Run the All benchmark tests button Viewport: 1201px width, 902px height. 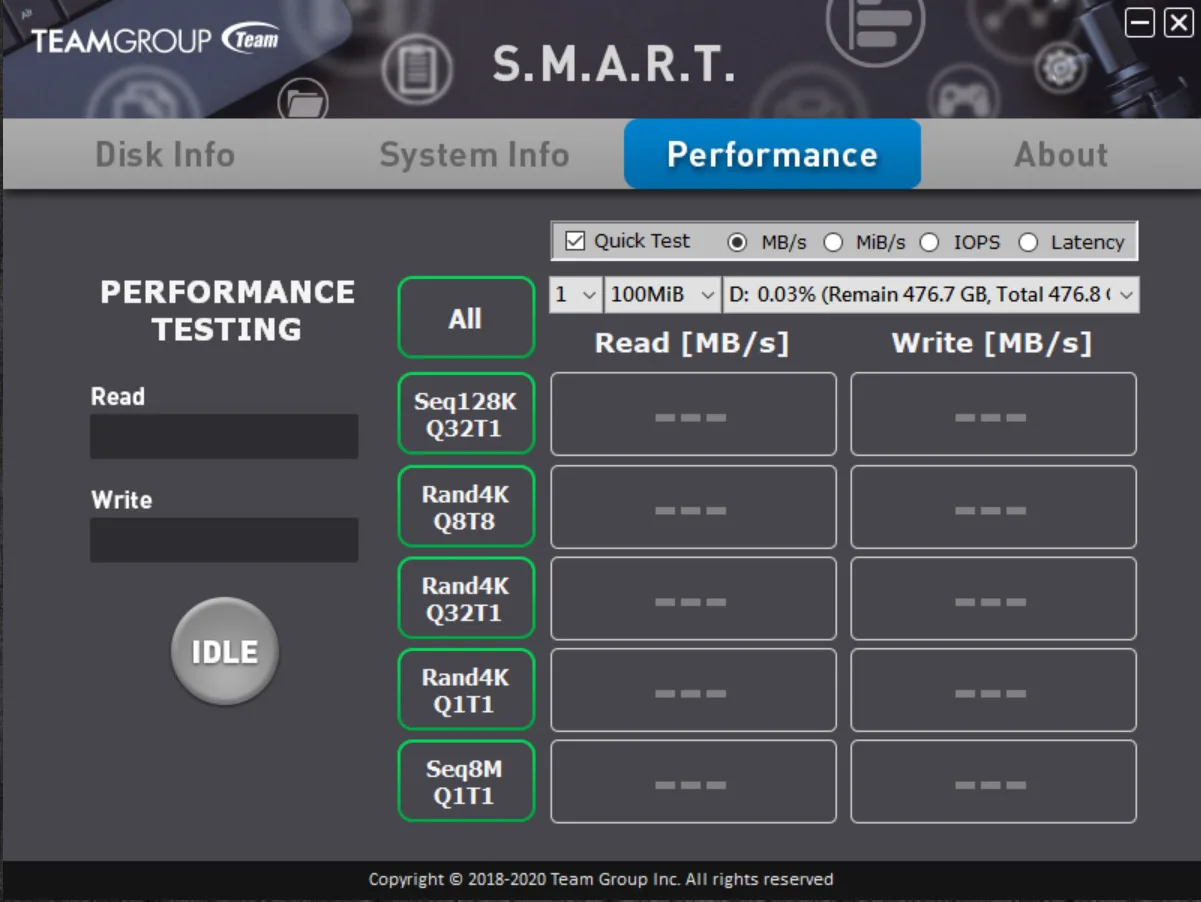(466, 318)
